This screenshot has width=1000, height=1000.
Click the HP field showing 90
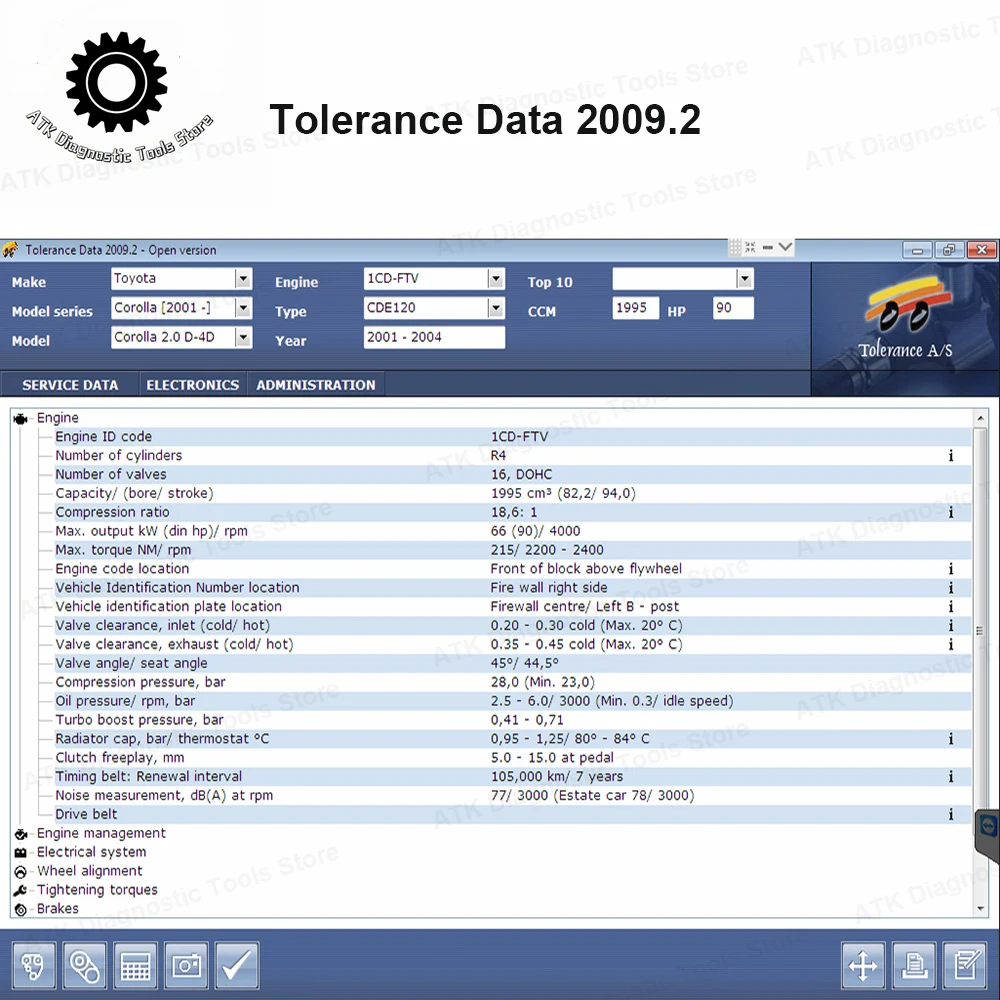pyautogui.click(x=733, y=308)
